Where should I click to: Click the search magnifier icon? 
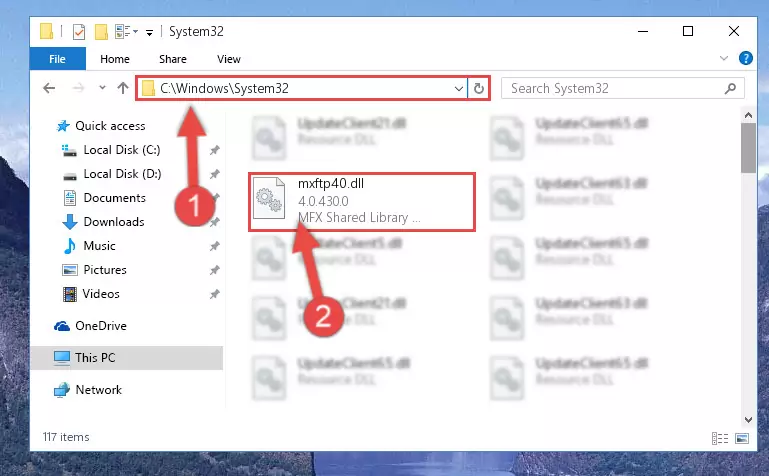click(x=730, y=88)
